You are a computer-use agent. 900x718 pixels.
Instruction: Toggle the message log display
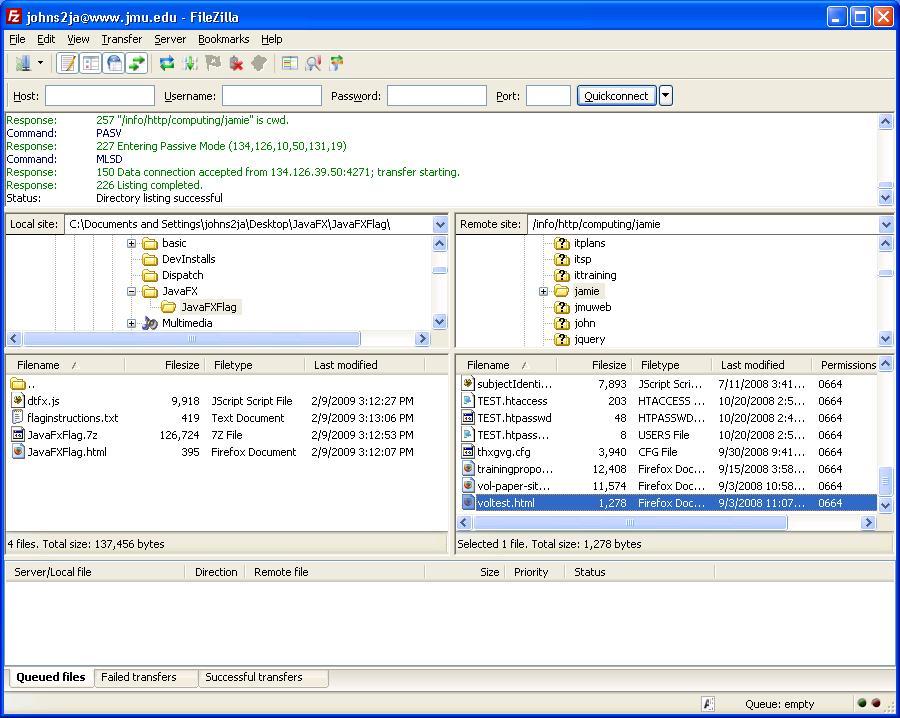(x=68, y=63)
